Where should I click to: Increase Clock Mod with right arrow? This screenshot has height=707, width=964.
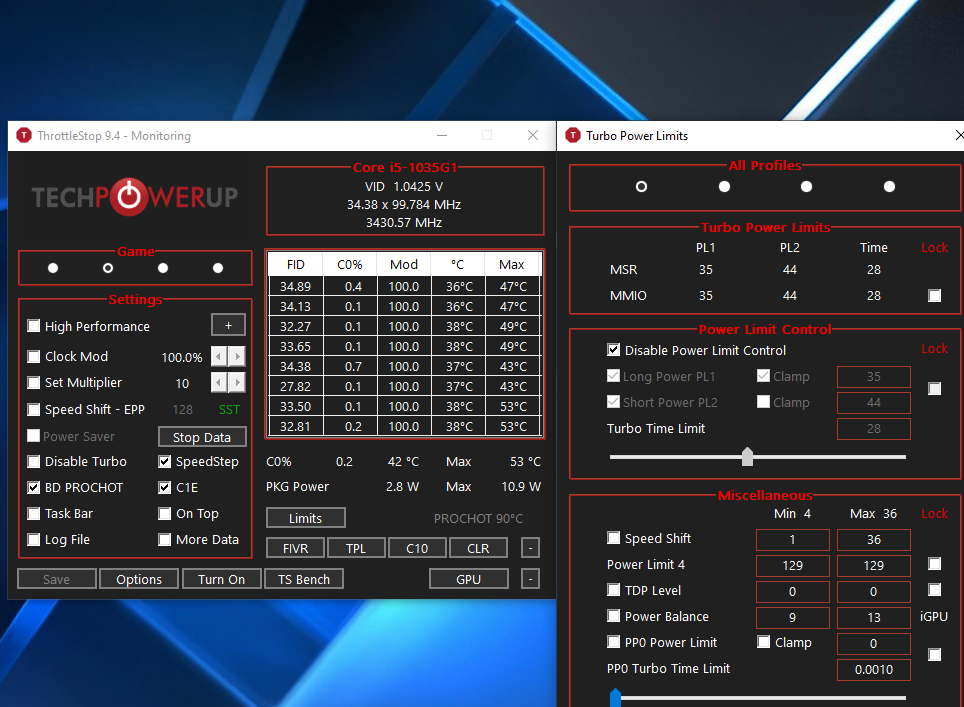coord(237,356)
